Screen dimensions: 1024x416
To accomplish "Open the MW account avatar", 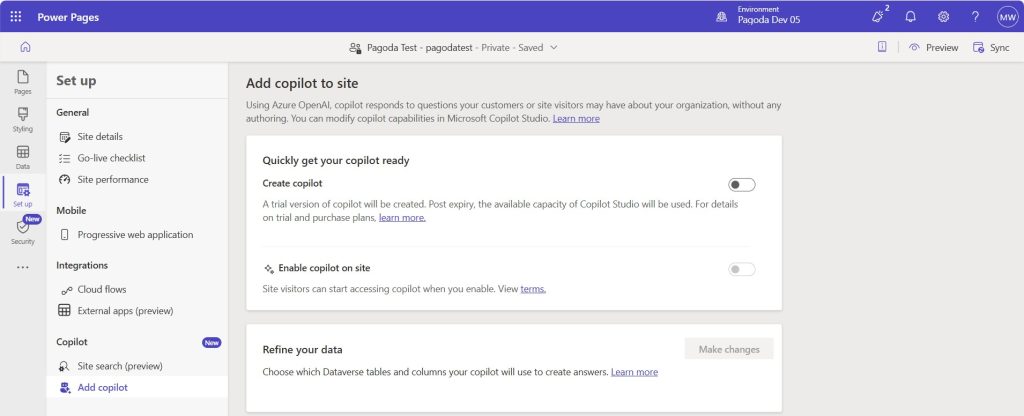I will click(x=1007, y=17).
